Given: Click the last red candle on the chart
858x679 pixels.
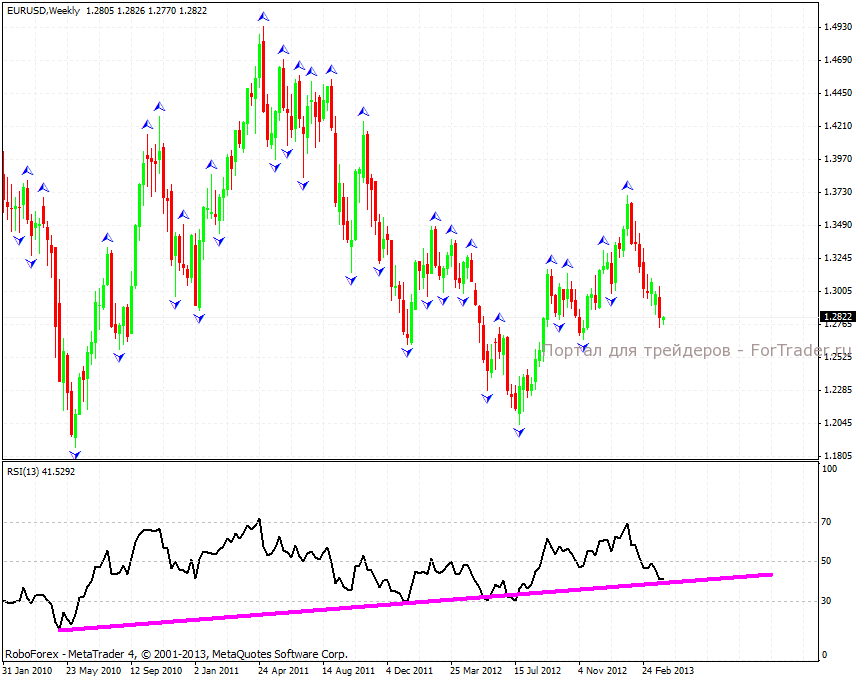Looking at the screenshot, I should pos(660,306).
